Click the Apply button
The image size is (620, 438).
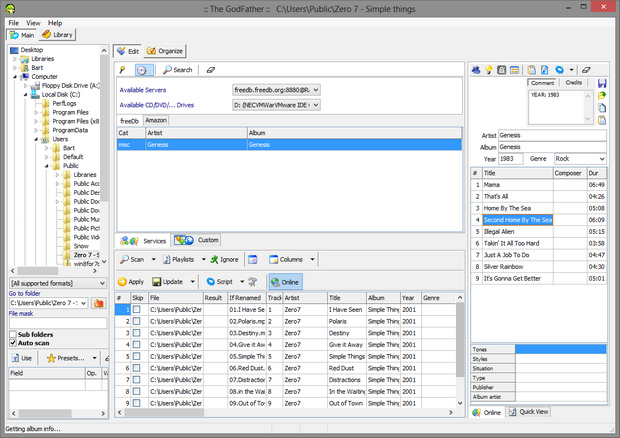(x=131, y=282)
